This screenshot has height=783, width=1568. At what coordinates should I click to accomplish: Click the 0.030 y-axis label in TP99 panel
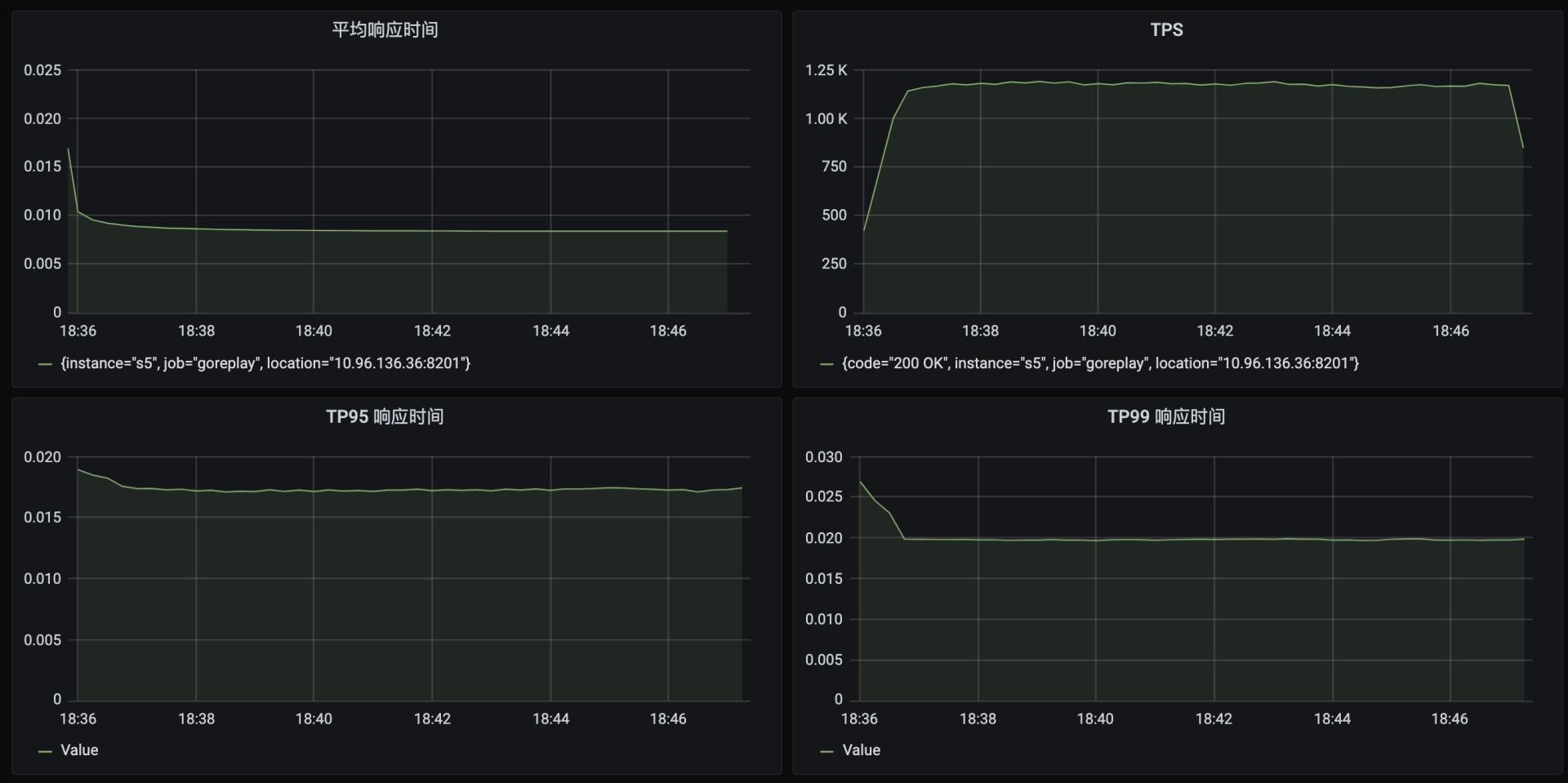(824, 457)
